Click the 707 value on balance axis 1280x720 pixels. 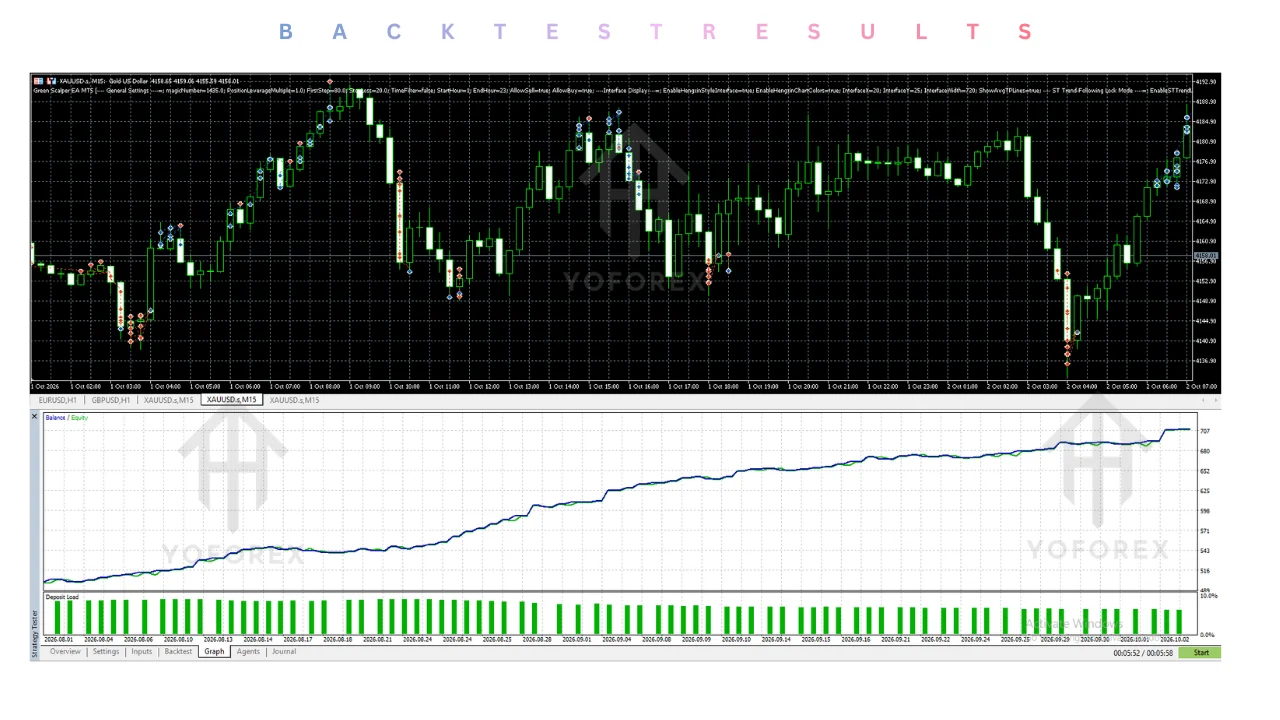tap(1205, 431)
